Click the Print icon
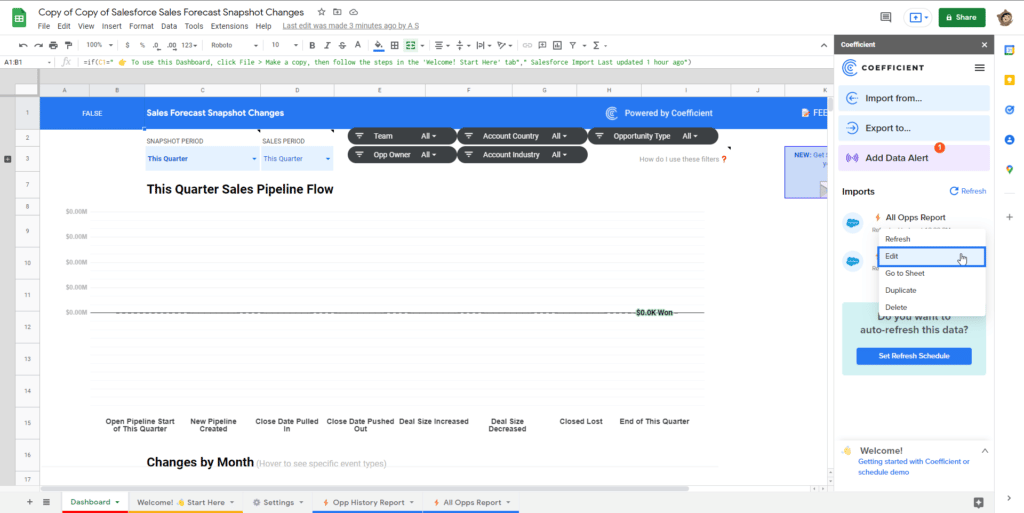 (x=54, y=45)
